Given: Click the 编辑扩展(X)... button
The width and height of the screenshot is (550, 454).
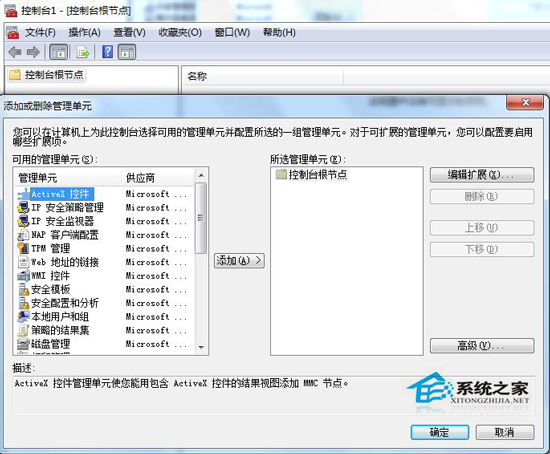Looking at the screenshot, I should point(482,175).
